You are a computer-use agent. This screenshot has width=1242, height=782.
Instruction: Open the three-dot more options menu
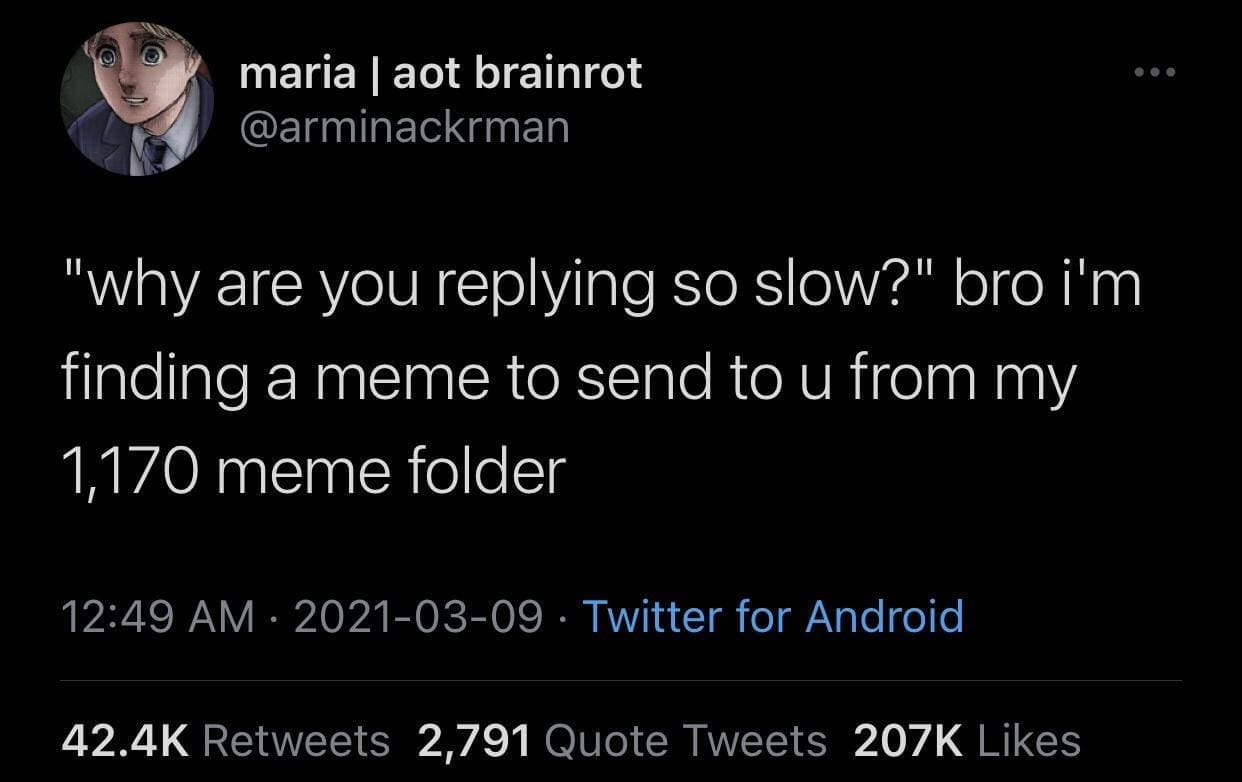tap(1157, 73)
